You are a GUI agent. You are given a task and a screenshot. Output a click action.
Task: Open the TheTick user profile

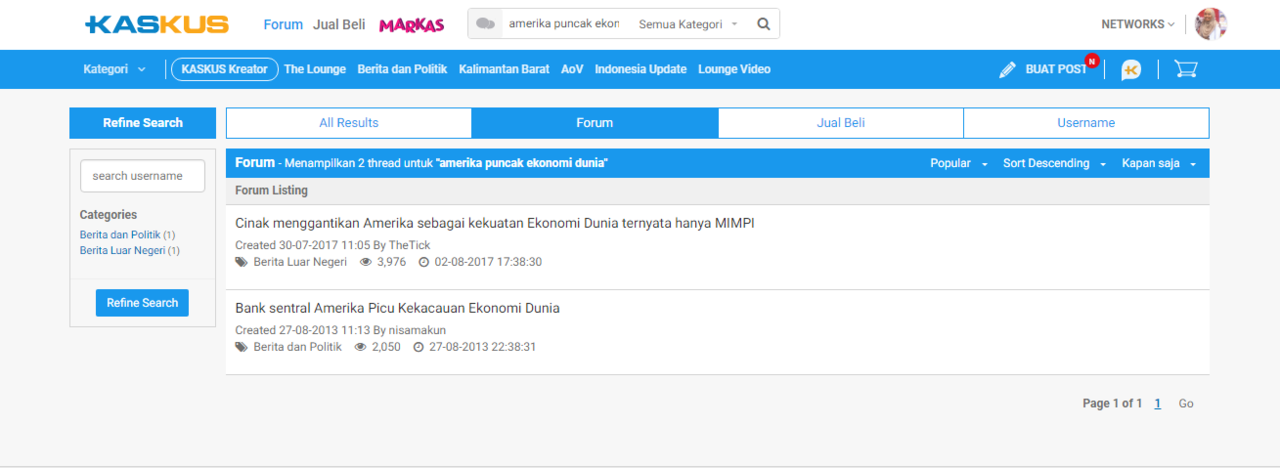(x=410, y=245)
